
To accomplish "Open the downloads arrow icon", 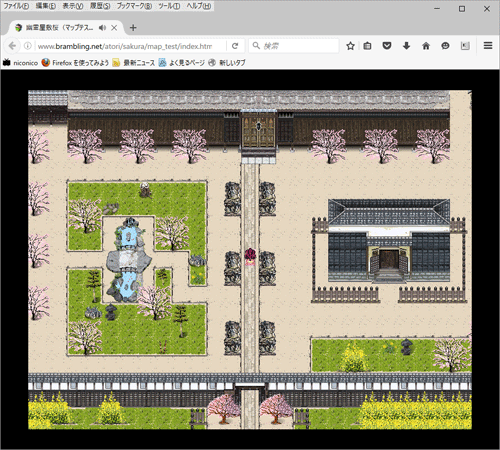I will pyautogui.click(x=406, y=46).
